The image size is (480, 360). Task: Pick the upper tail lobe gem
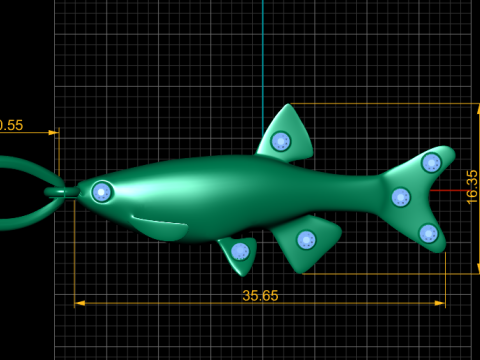pyautogui.click(x=431, y=163)
